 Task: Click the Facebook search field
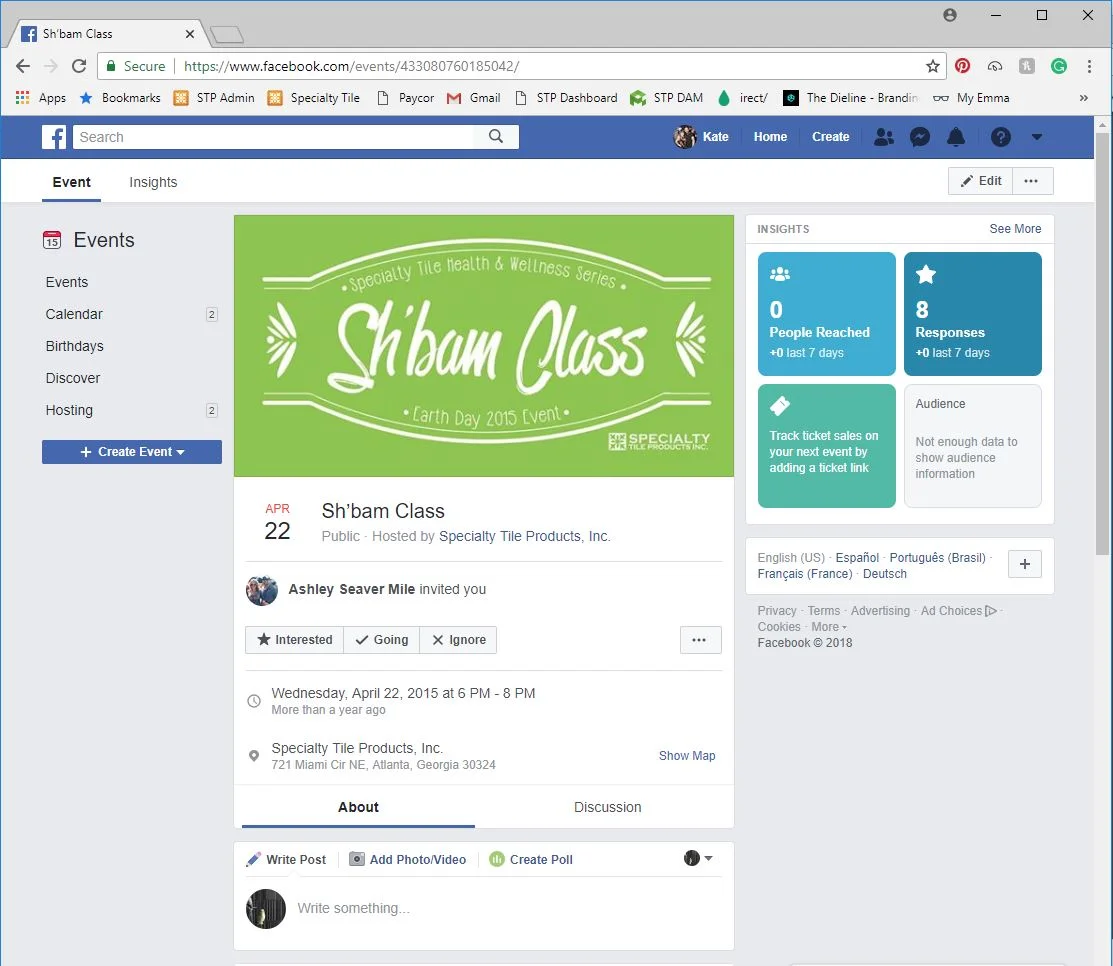click(274, 137)
